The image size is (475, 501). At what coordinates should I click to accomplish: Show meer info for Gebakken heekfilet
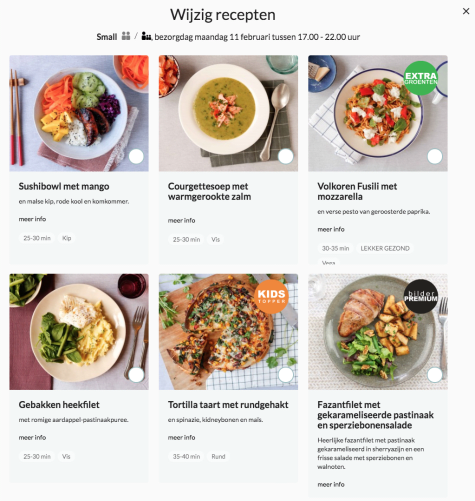point(32,437)
